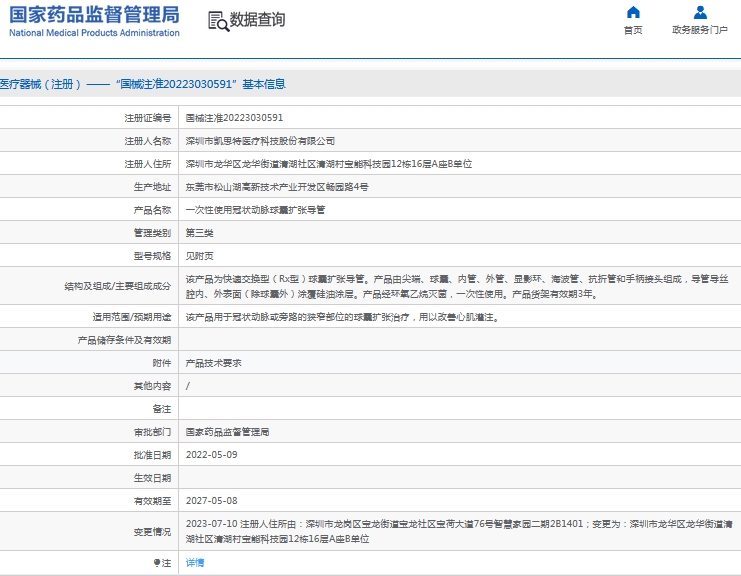Click the 型号规格 label
Viewport: 741px width, 576px height.
click(x=152, y=256)
